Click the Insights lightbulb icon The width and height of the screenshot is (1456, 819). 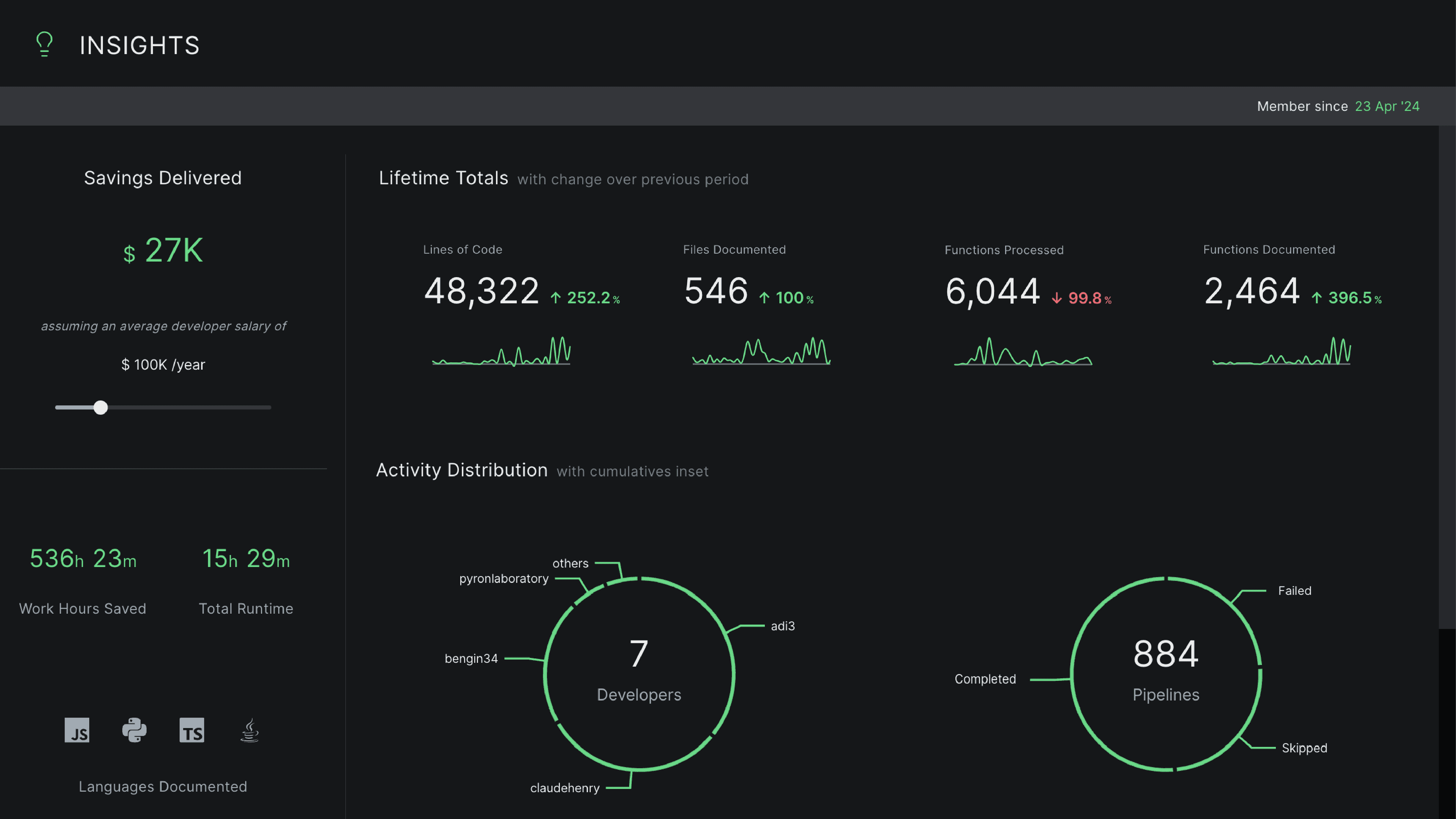(45, 45)
